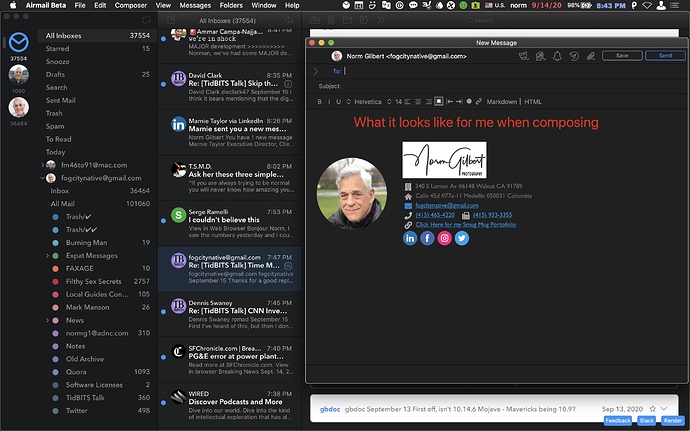The width and height of the screenshot is (690, 431).
Task: Expand recipient fields chevron next to To
Action: coord(316,71)
